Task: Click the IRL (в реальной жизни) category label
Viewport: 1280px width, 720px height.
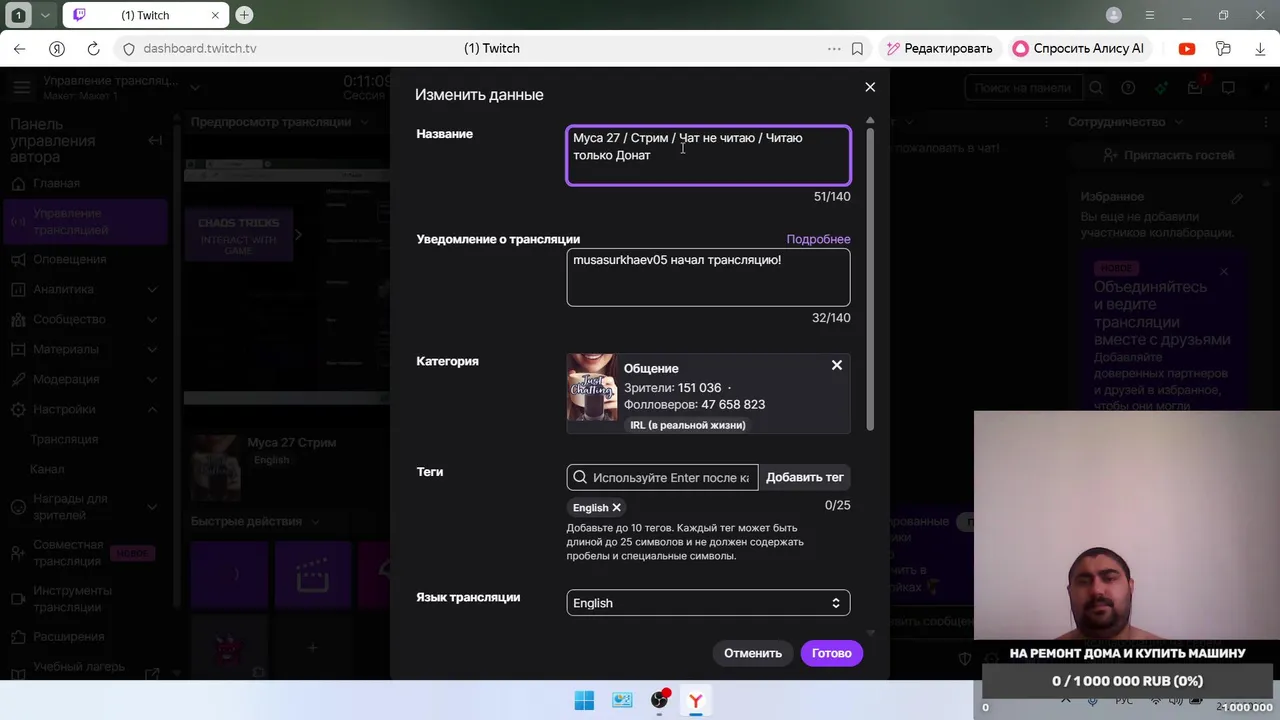Action: point(688,425)
